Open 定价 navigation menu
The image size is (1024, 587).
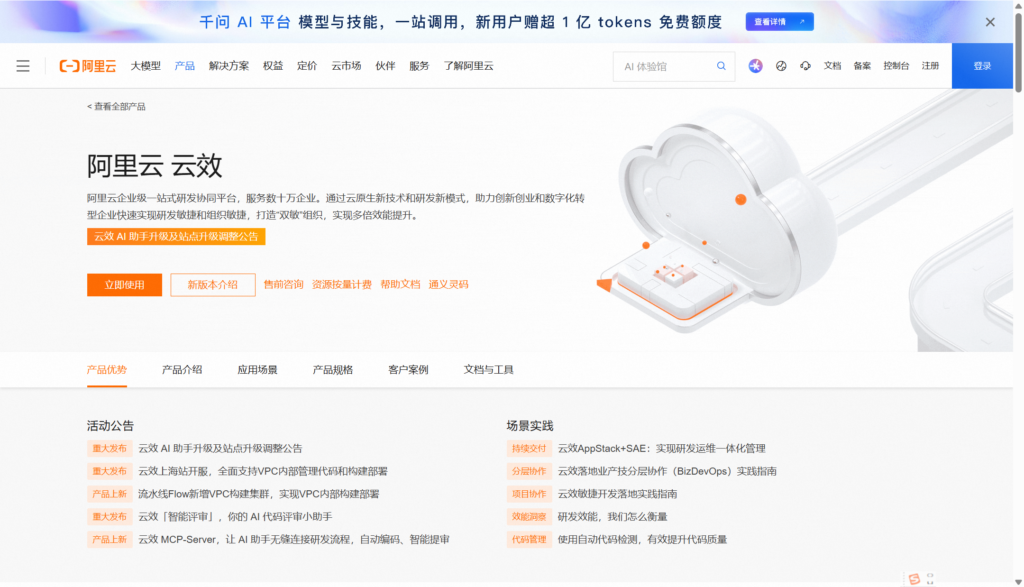(307, 66)
